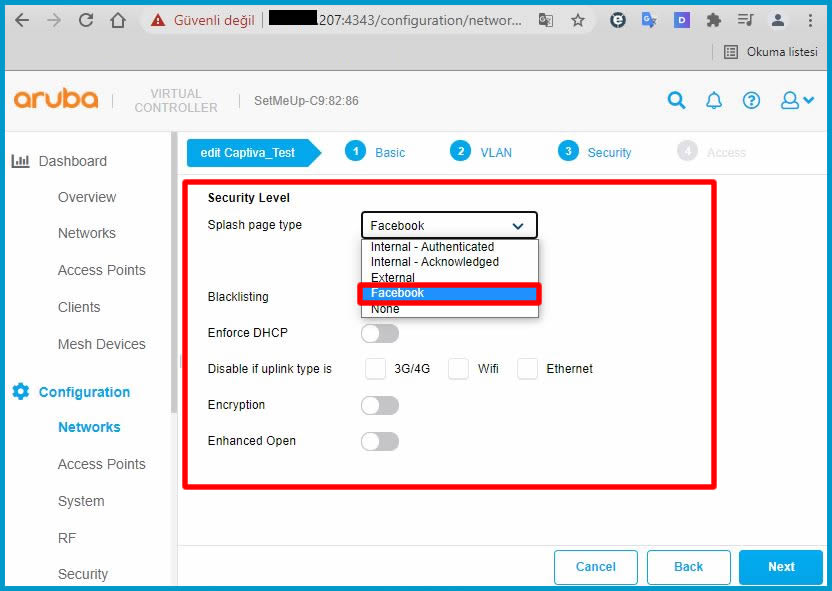Open the Splash page type dropdown
The image size is (832, 591).
(x=449, y=225)
